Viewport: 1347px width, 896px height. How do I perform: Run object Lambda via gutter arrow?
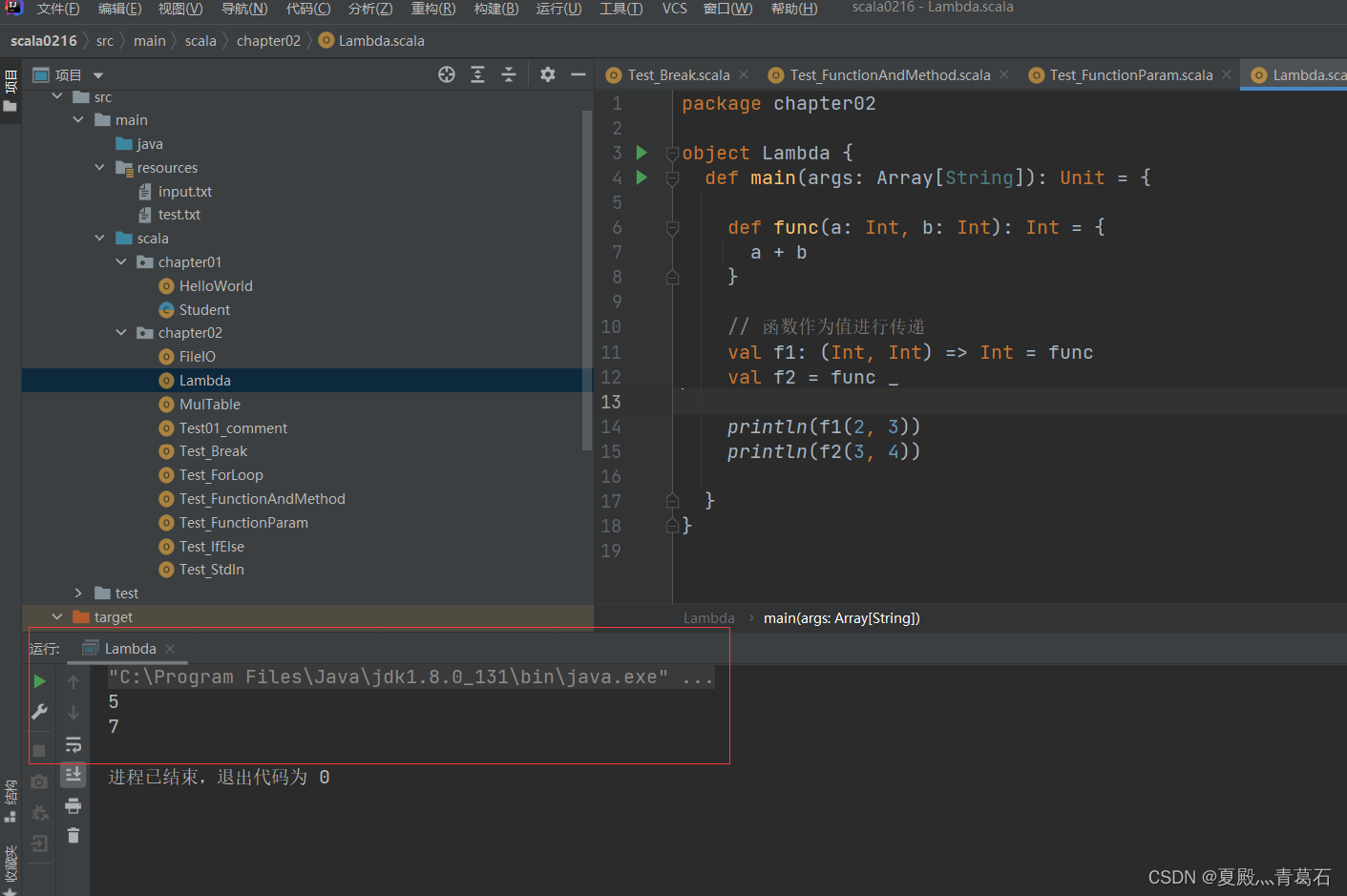coord(642,153)
